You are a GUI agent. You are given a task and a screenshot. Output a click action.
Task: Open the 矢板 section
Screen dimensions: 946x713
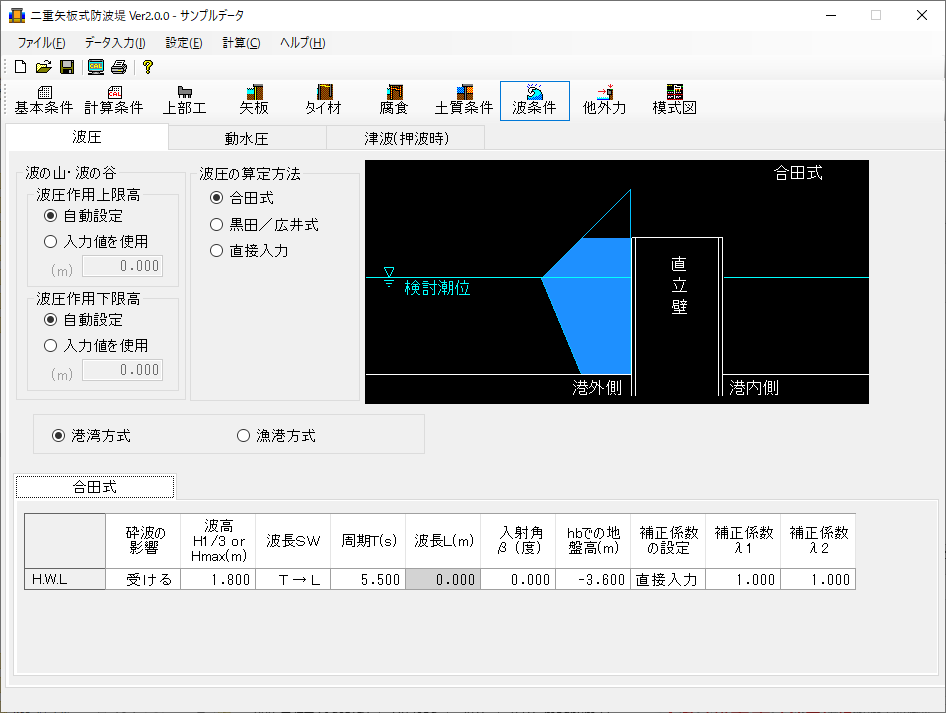254,101
